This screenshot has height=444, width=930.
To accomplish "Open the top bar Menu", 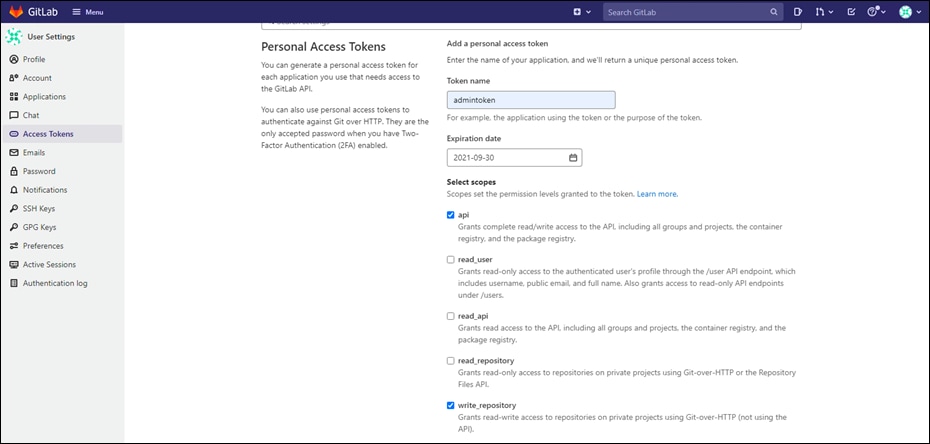I will coord(87,12).
